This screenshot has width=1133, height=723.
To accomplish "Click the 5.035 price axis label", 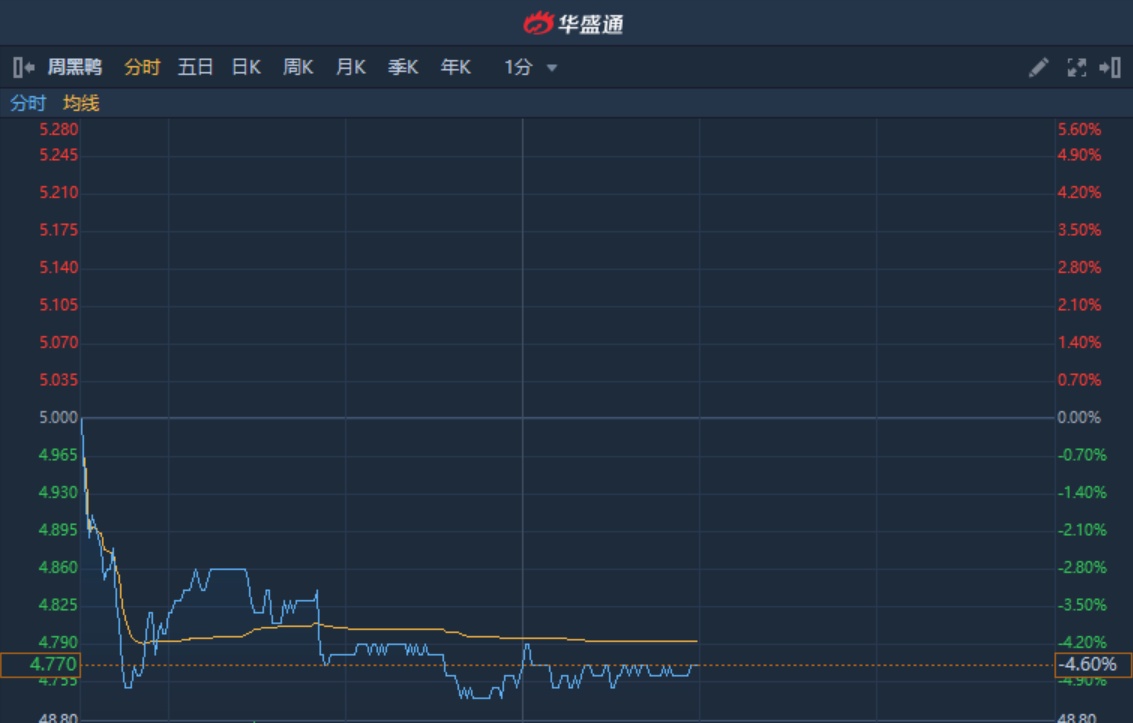I will coord(59,380).
